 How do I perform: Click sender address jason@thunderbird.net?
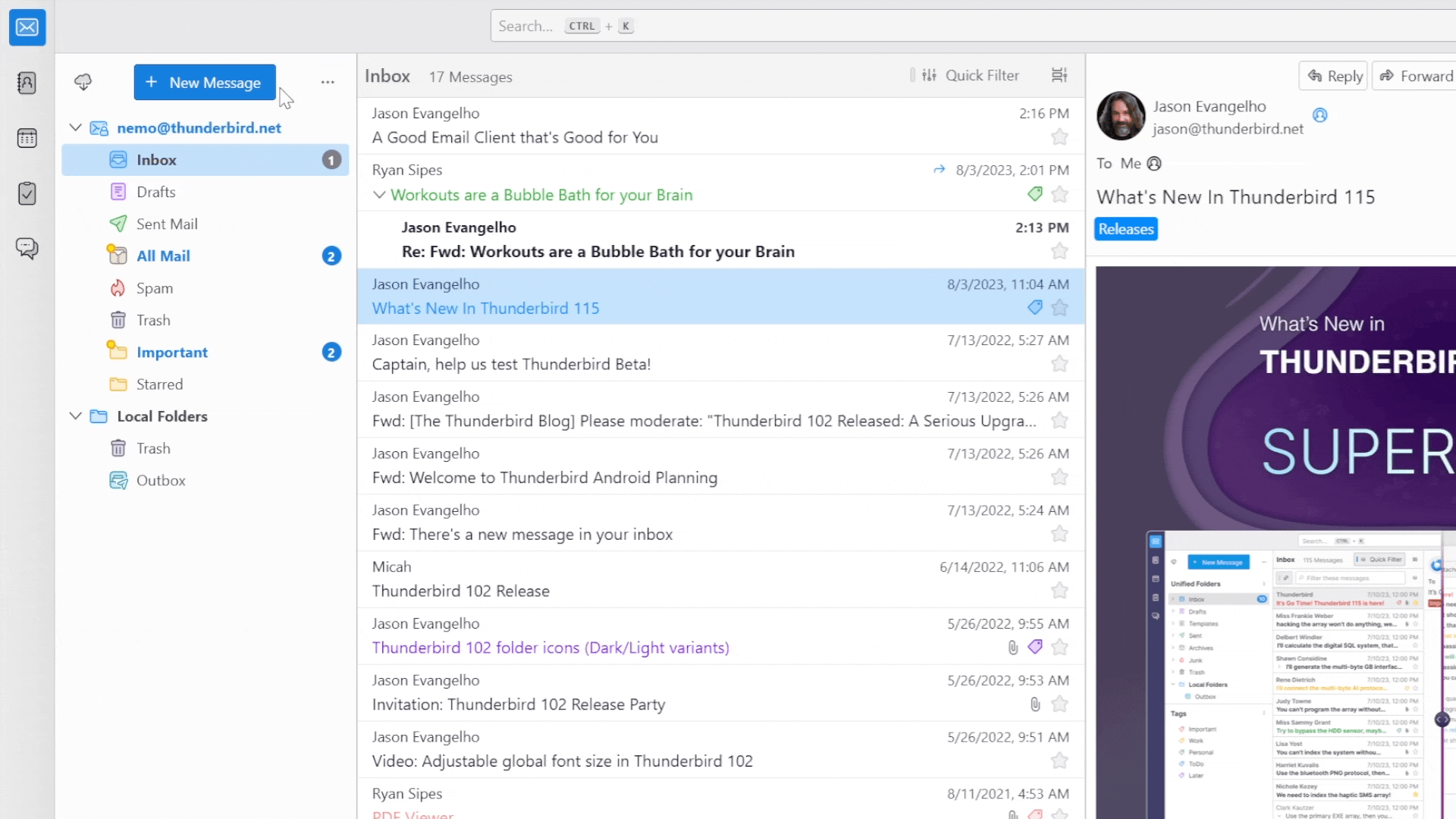pyautogui.click(x=1228, y=129)
